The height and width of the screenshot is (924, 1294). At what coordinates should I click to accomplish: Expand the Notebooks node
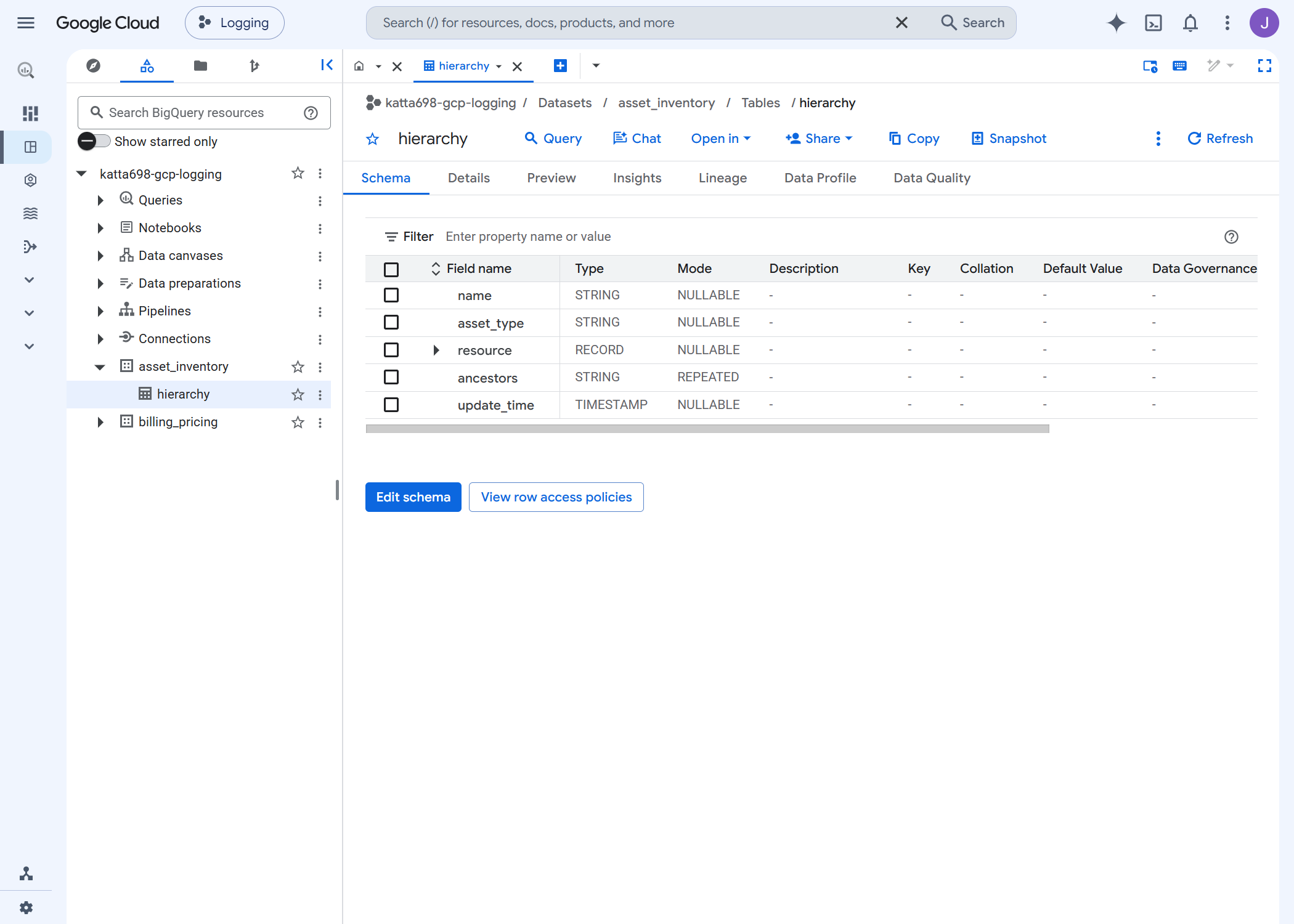click(x=100, y=228)
